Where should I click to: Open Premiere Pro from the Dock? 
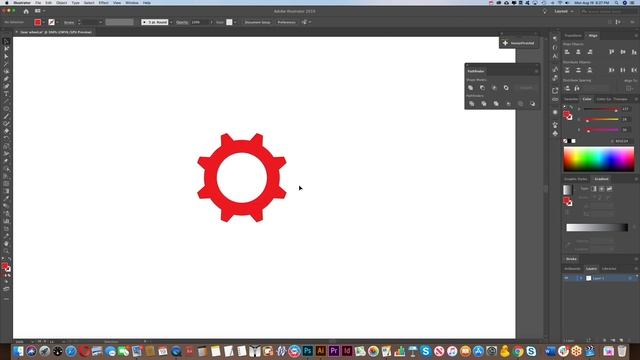pos(334,351)
